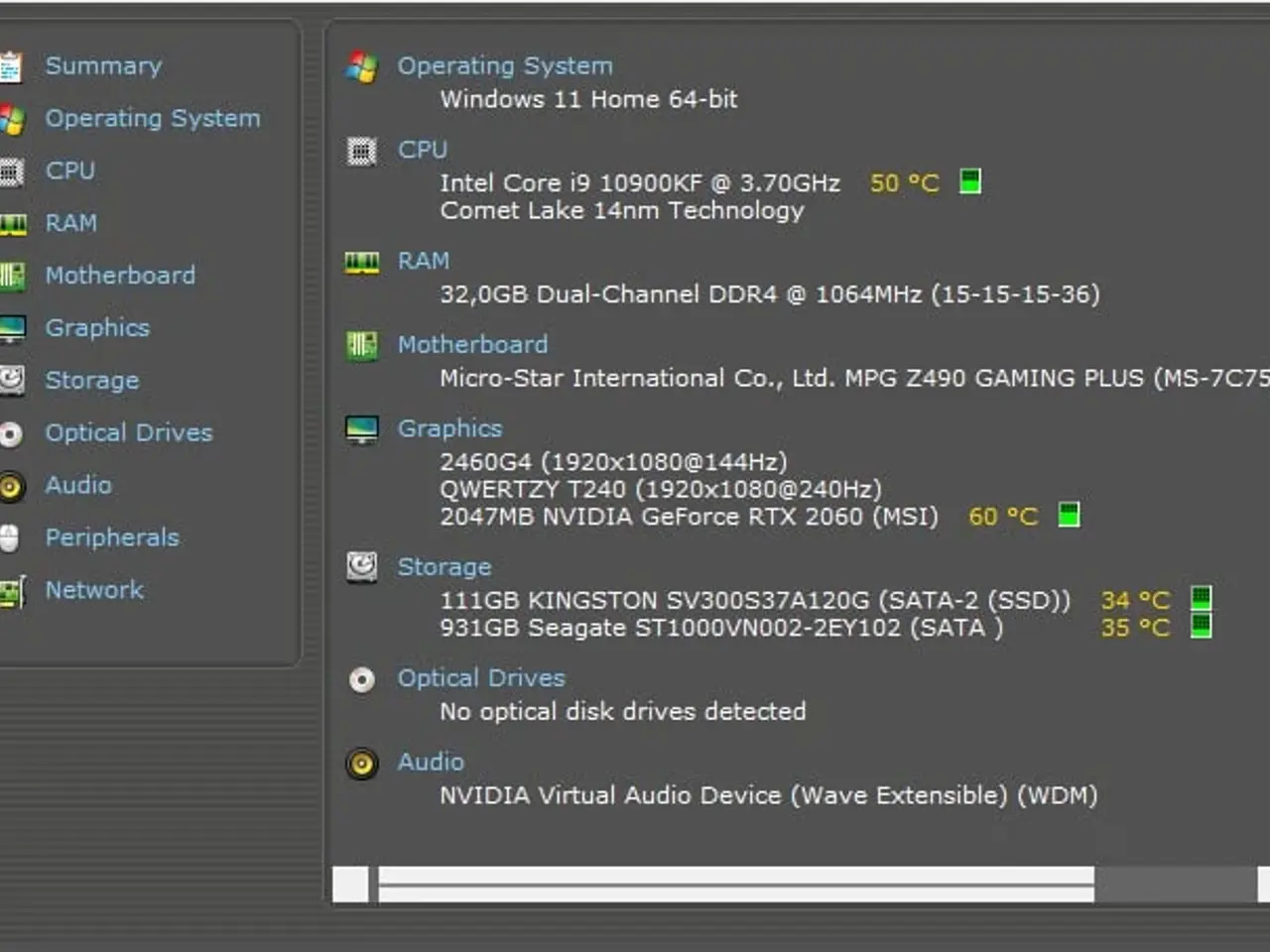Click 'QWERTZY T240 (1920x1080@240Hz)' monitor text
1270x952 pixels.
(661, 490)
